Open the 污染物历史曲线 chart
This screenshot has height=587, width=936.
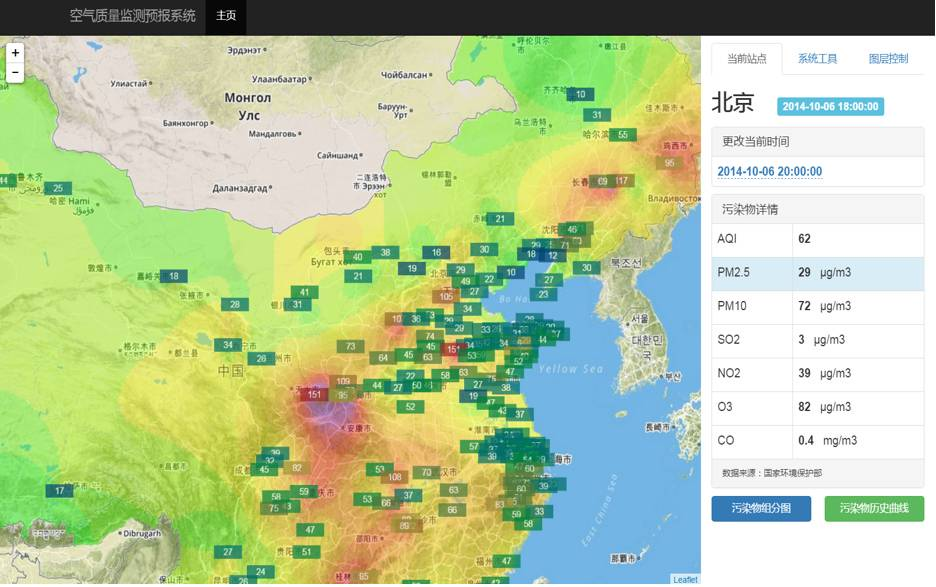point(874,508)
